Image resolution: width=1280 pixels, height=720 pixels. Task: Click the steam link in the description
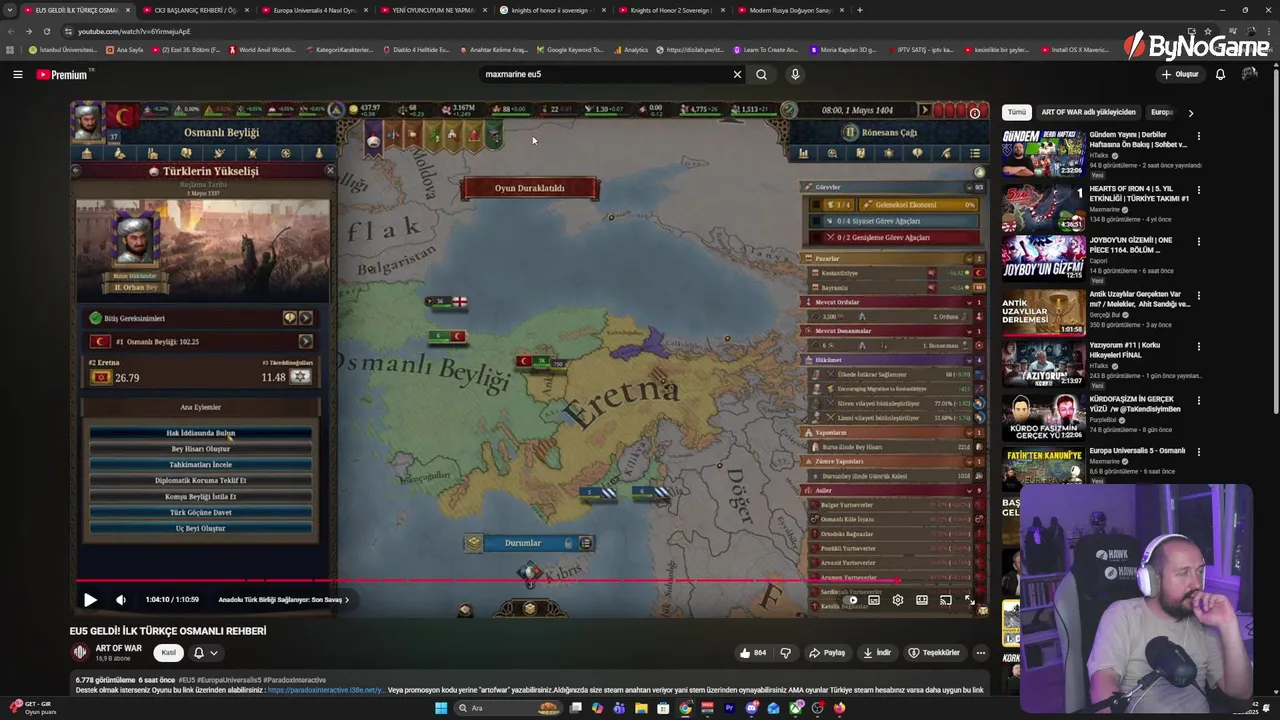click(x=324, y=690)
